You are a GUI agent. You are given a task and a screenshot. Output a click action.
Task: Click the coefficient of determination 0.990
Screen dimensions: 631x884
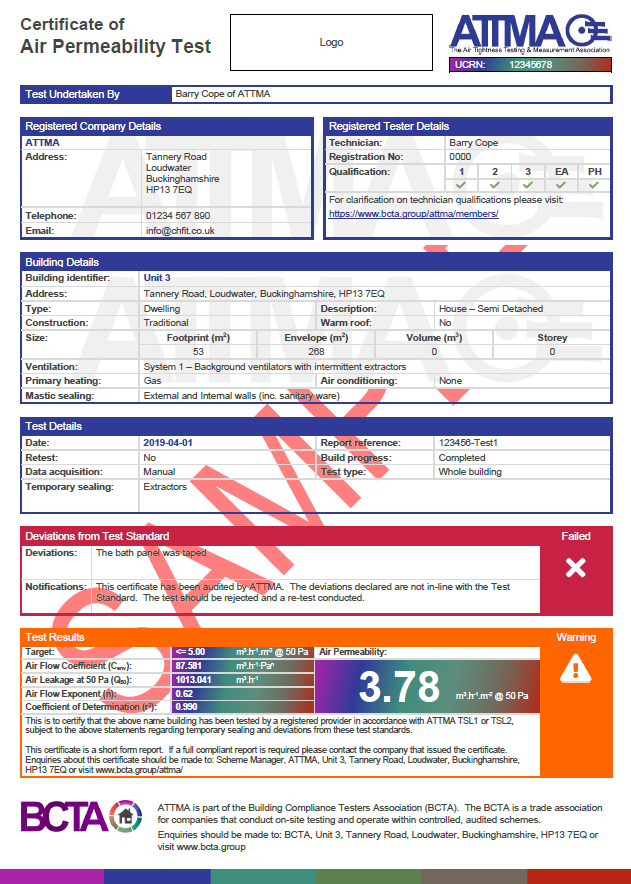(186, 706)
